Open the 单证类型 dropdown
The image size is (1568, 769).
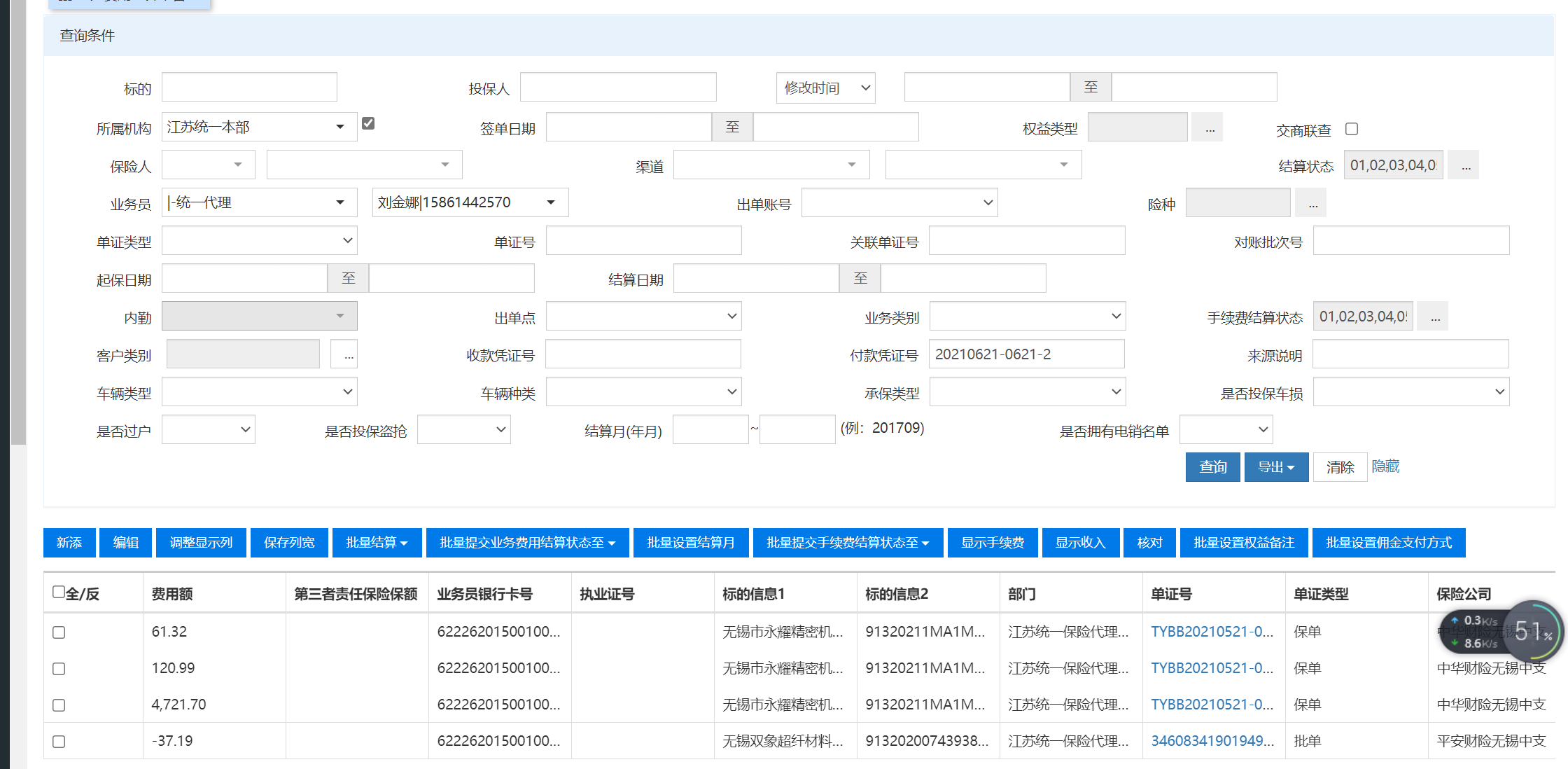[x=259, y=241]
